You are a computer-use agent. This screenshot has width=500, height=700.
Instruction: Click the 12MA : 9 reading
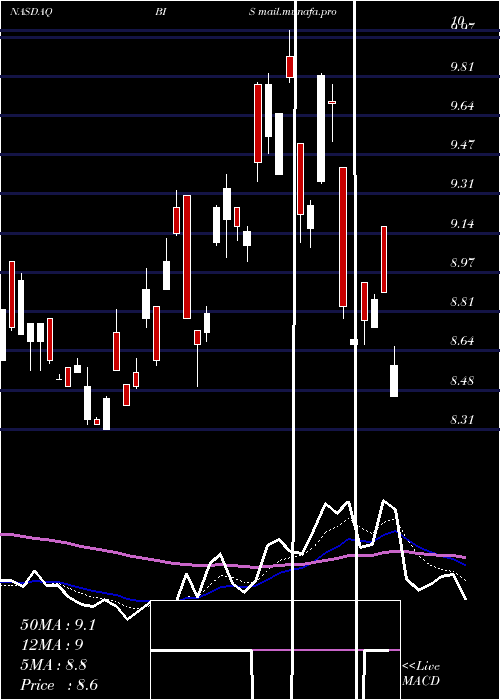(52, 645)
